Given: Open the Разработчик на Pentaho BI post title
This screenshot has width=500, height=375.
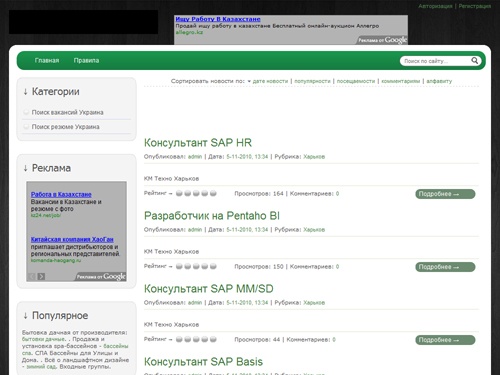Looking at the screenshot, I should coord(212,216).
